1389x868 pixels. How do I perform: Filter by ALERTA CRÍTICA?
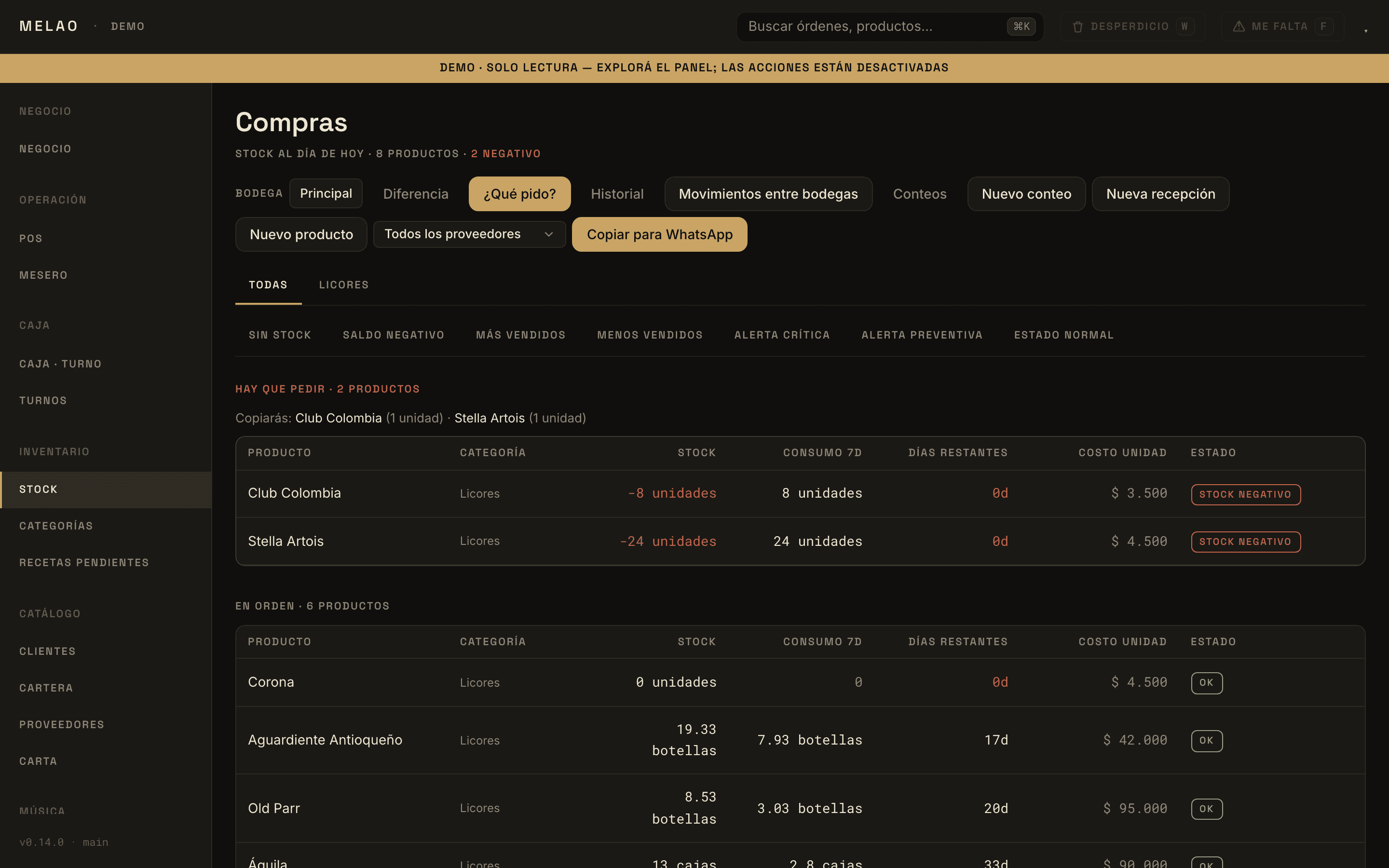point(782,335)
